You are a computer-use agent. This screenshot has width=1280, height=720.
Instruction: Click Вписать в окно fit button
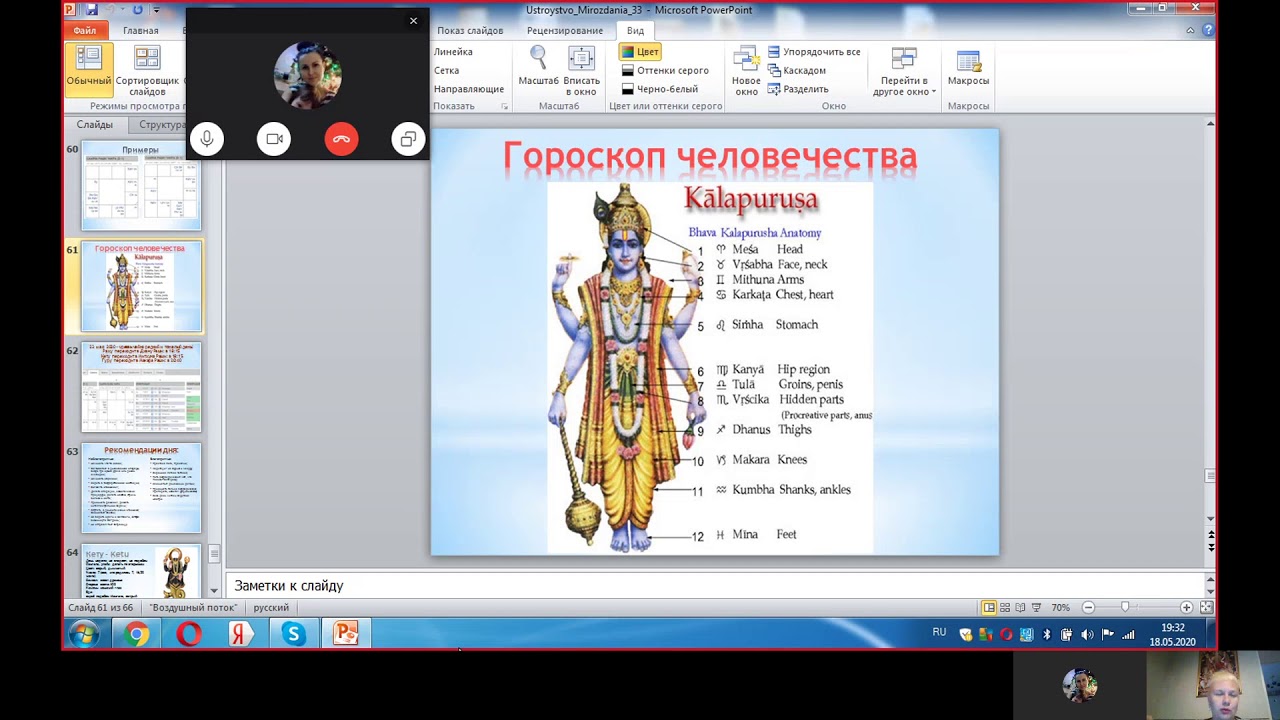581,70
